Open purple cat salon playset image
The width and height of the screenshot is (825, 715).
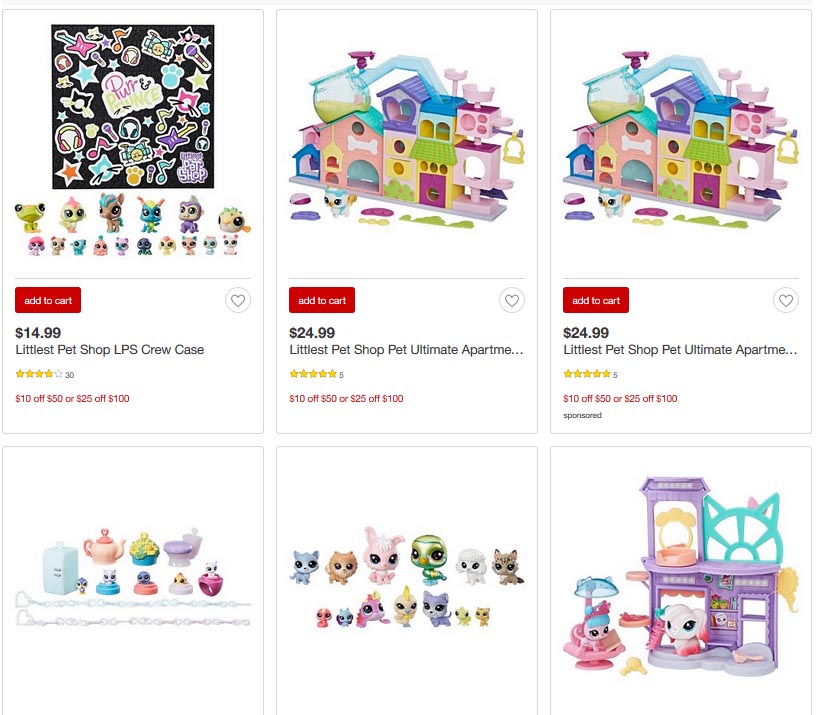point(681,577)
